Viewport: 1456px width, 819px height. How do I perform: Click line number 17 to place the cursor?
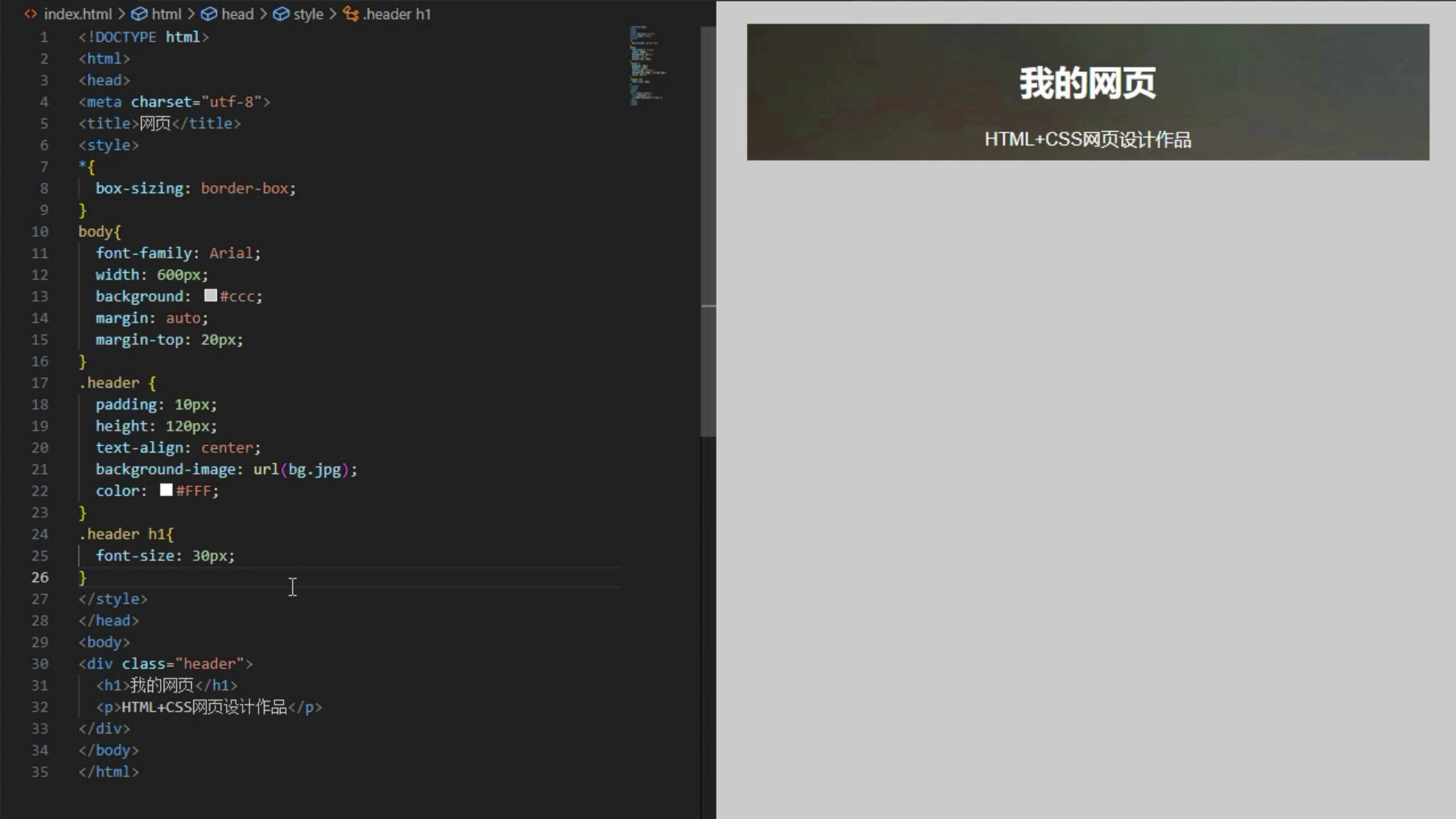pyautogui.click(x=39, y=383)
